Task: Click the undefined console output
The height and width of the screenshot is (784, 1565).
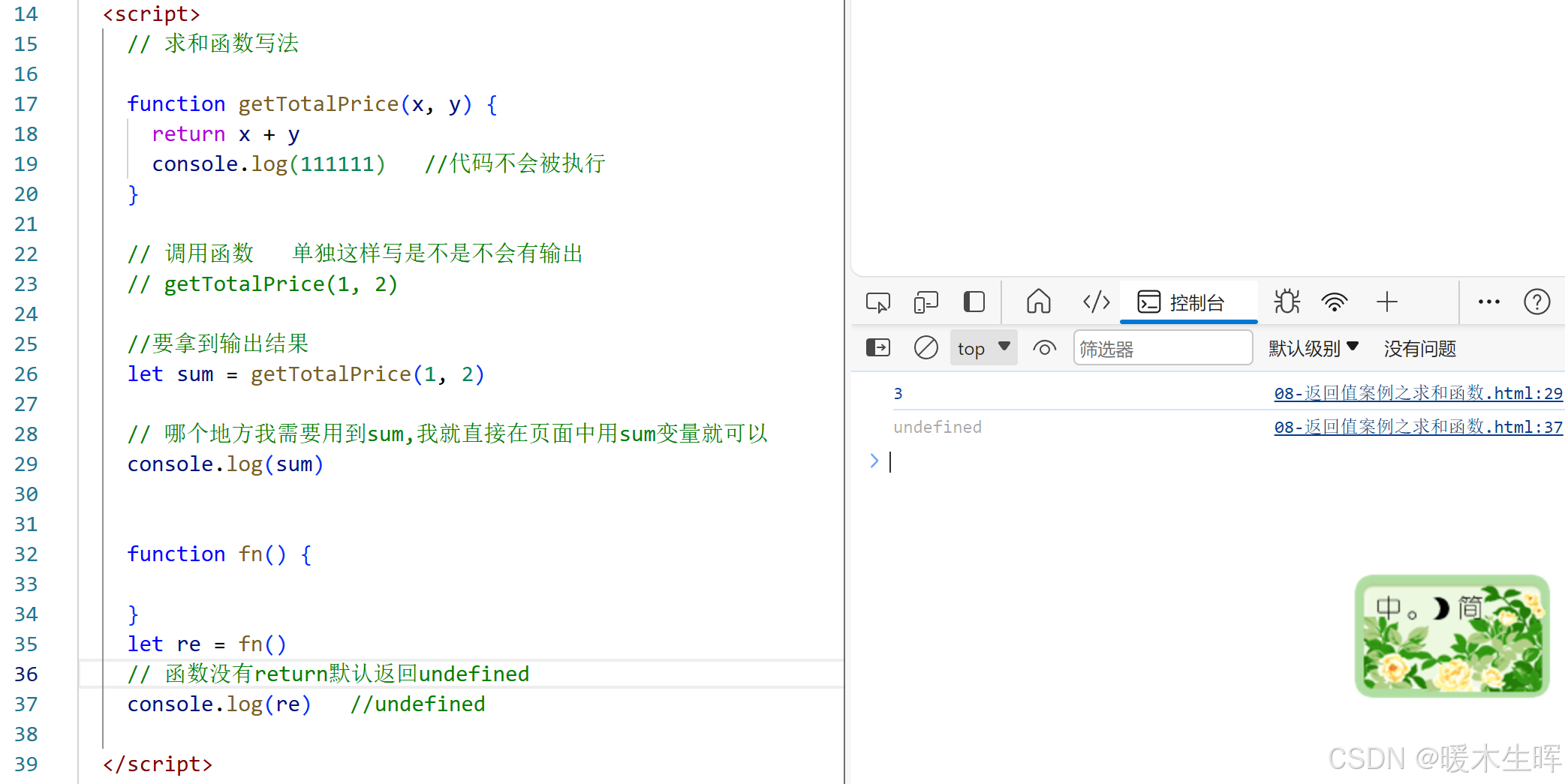Action: point(937,427)
